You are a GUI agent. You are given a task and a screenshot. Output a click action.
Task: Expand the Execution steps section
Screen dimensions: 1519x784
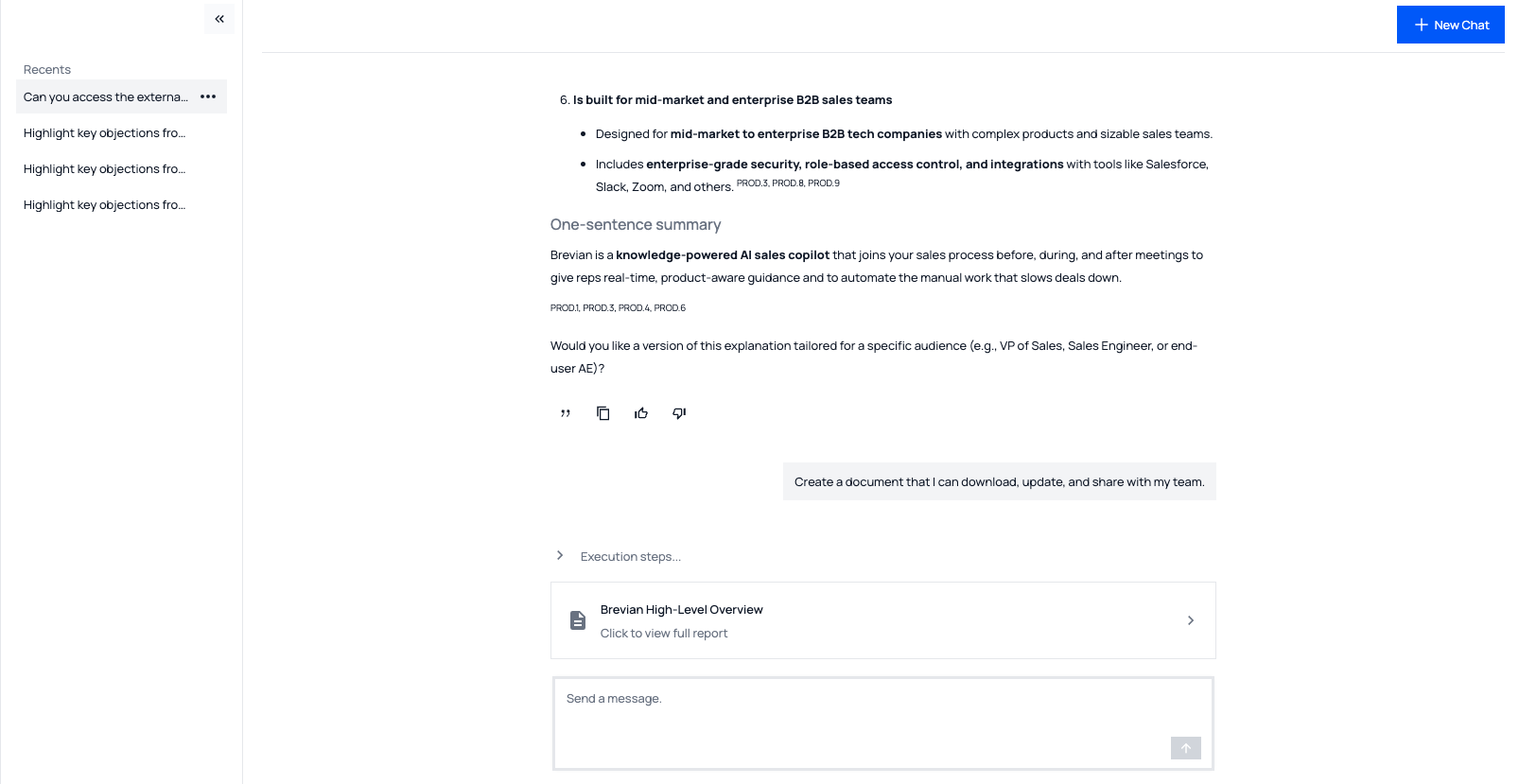click(559, 555)
